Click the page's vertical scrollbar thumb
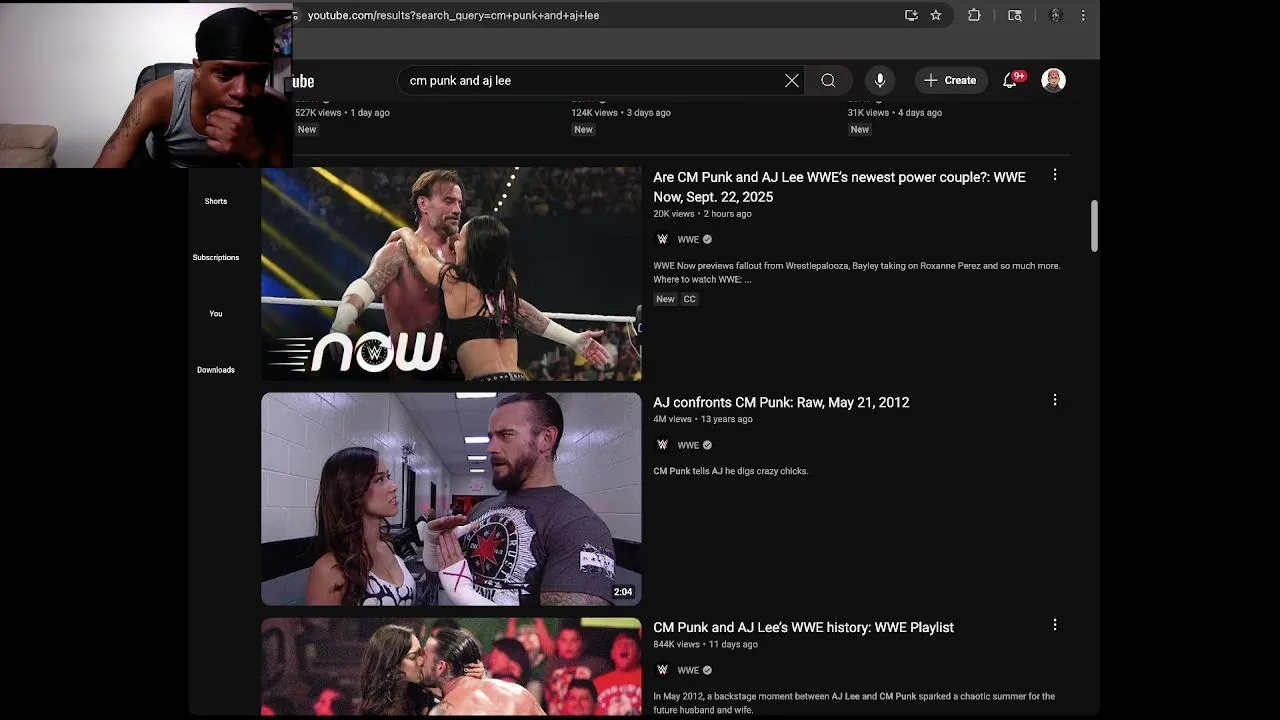 (1094, 226)
